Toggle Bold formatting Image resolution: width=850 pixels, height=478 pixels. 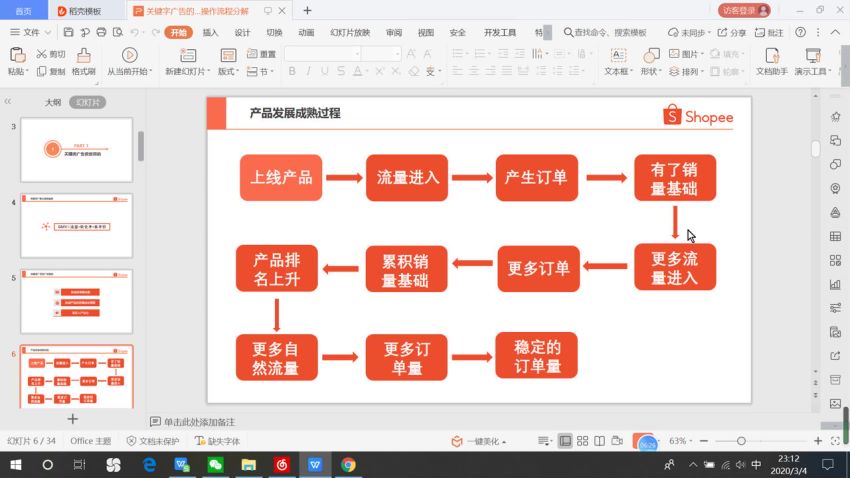(292, 71)
